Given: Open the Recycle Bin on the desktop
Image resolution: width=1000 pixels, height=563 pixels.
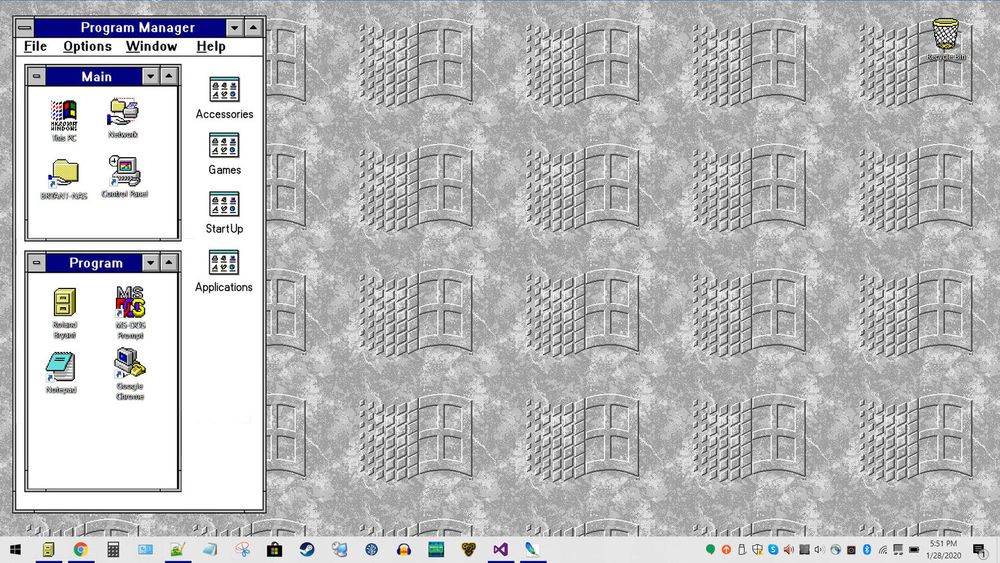Looking at the screenshot, I should (x=945, y=35).
